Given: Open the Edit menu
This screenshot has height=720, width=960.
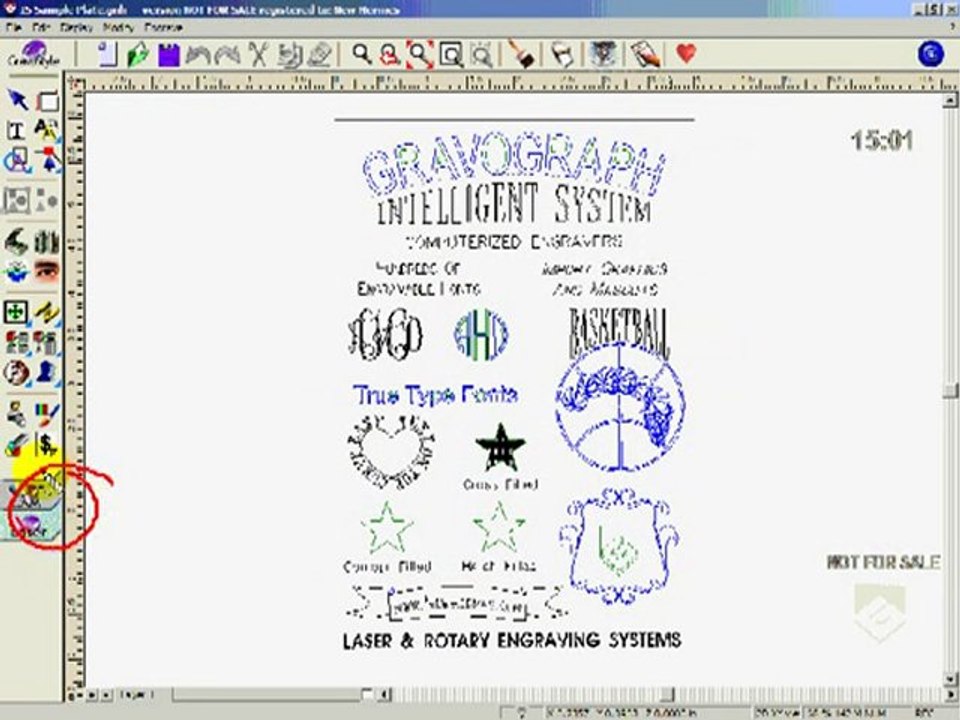Looking at the screenshot, I should 41,28.
